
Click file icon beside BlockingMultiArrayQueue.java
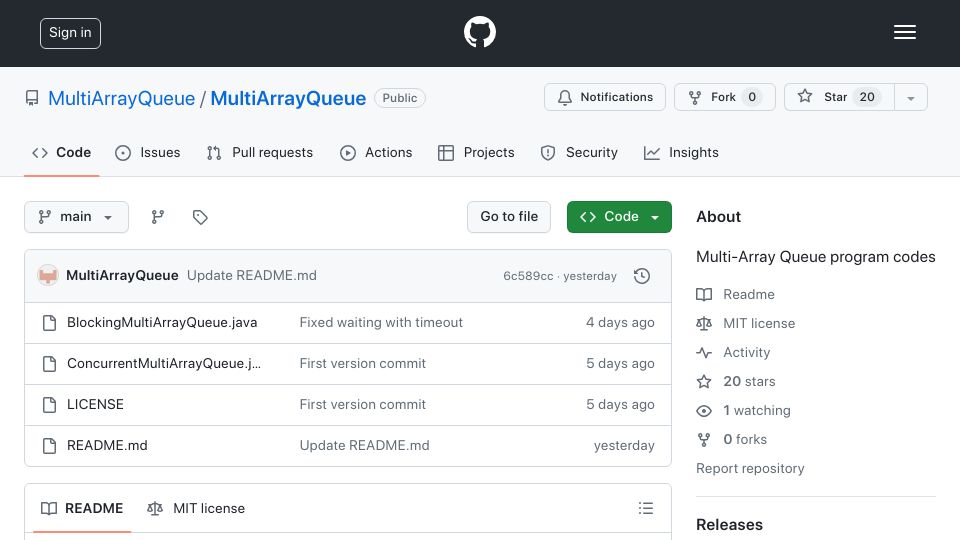pos(50,323)
